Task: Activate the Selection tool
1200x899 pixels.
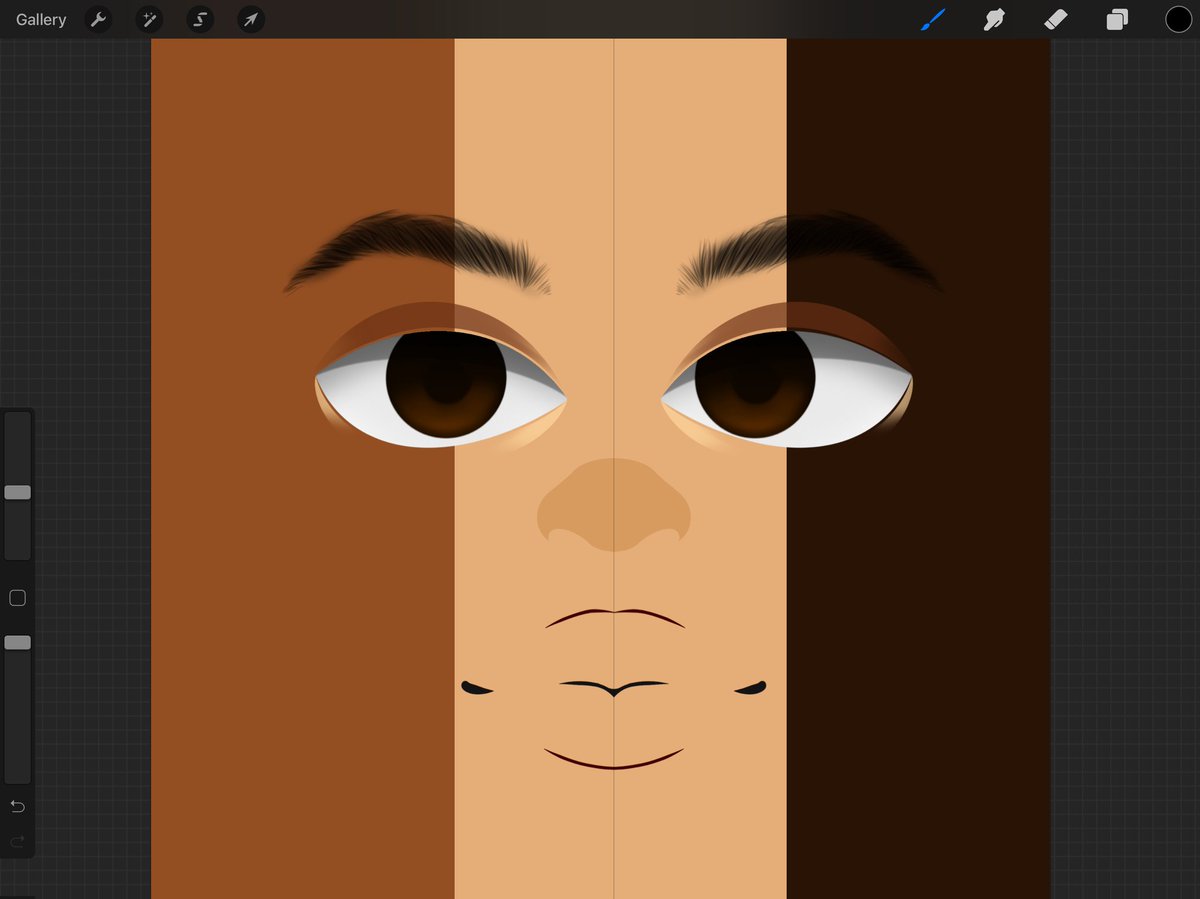Action: click(x=200, y=19)
